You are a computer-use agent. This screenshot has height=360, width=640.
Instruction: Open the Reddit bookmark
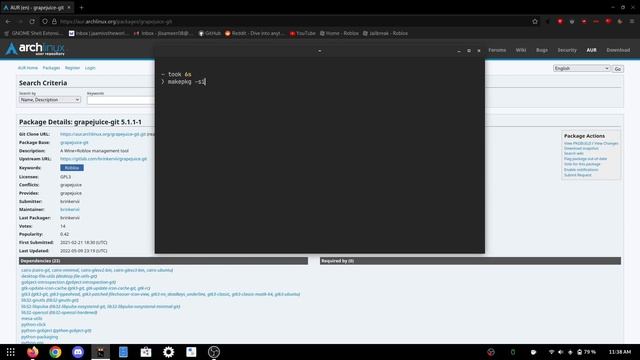pos(254,33)
